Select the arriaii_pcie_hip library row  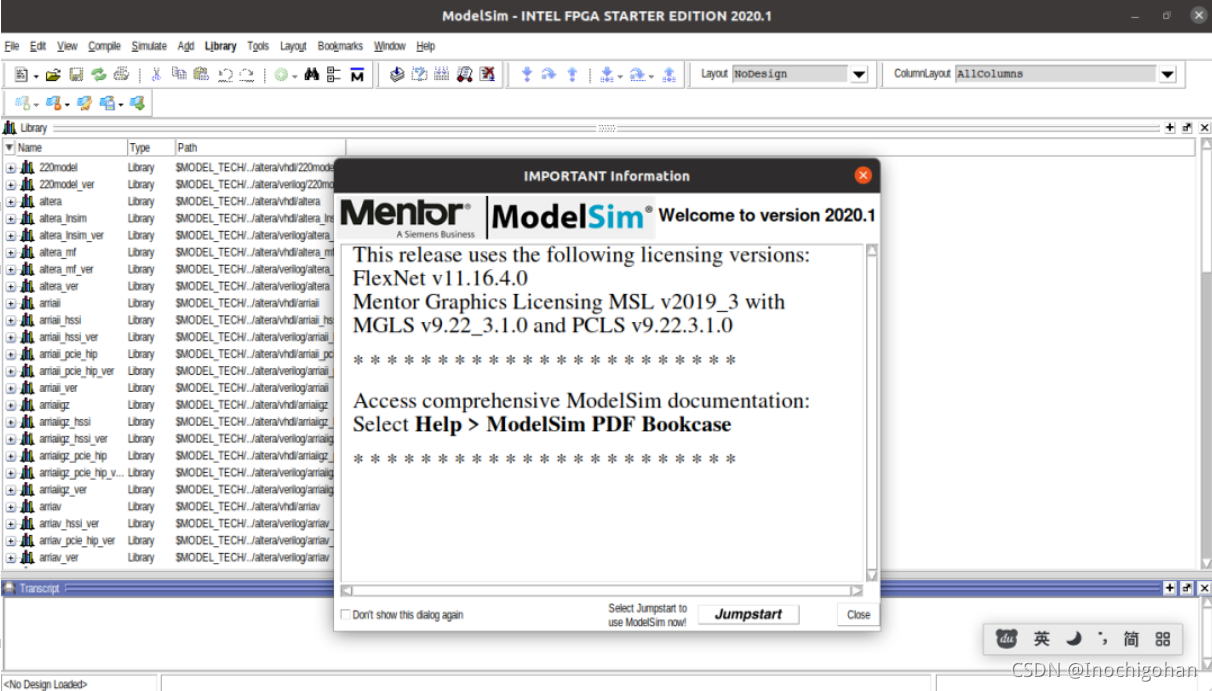pyautogui.click(x=170, y=354)
